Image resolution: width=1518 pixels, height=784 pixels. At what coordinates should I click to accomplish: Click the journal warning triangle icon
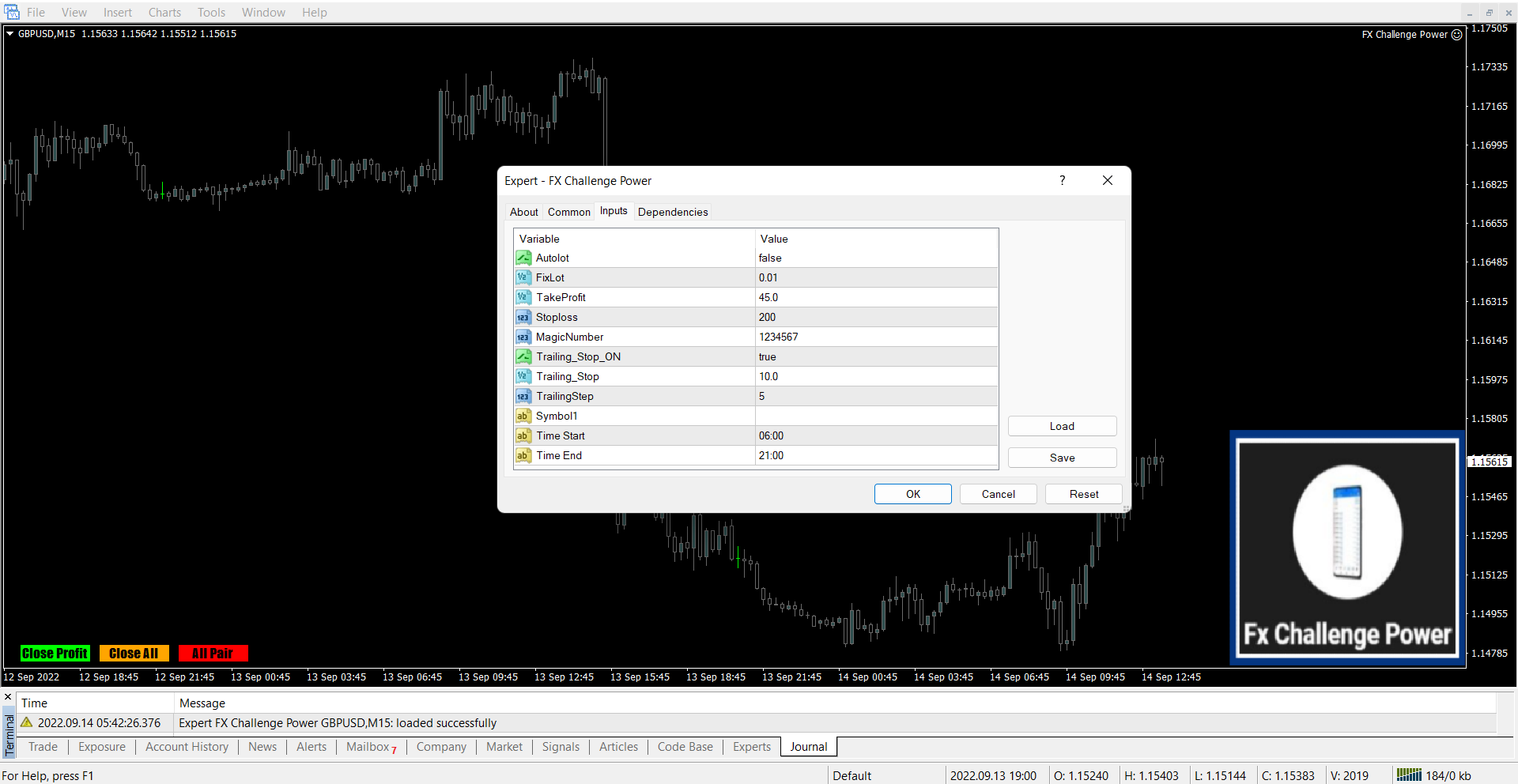pyautogui.click(x=27, y=722)
